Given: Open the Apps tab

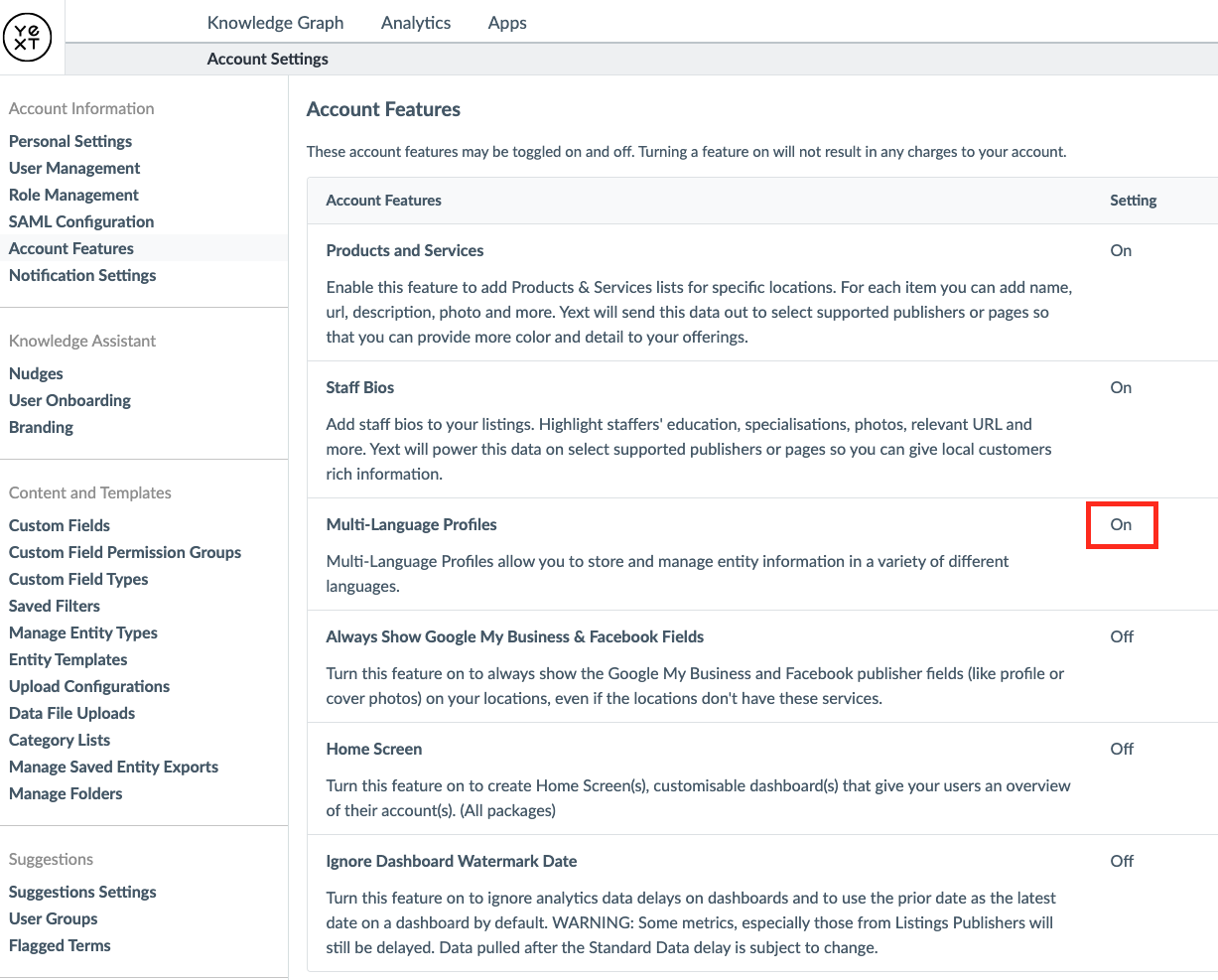Looking at the screenshot, I should 507,22.
